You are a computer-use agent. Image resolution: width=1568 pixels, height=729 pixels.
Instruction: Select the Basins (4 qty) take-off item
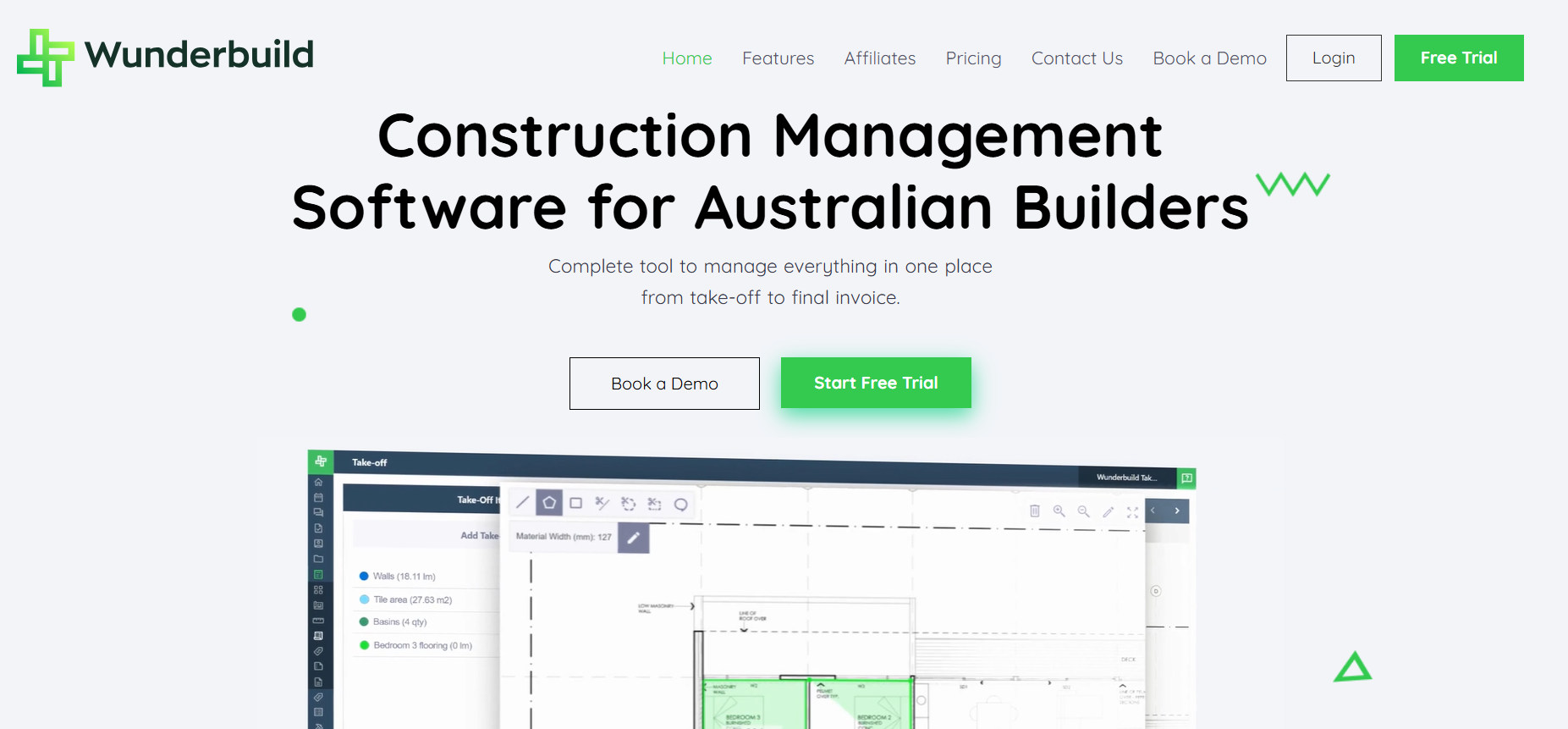coord(400,622)
